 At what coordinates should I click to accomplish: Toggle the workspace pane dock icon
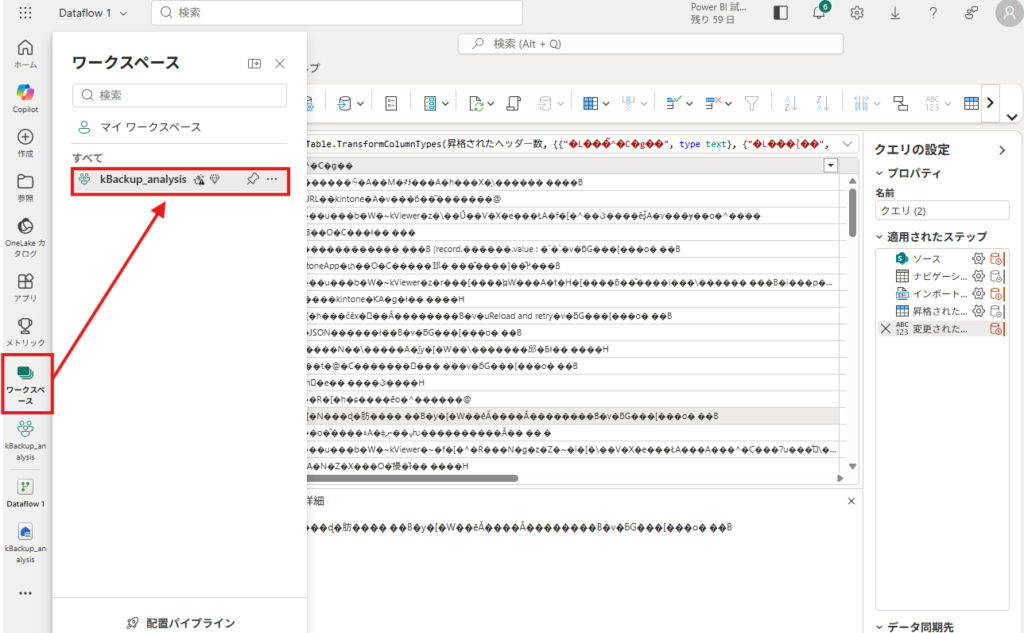click(x=254, y=63)
